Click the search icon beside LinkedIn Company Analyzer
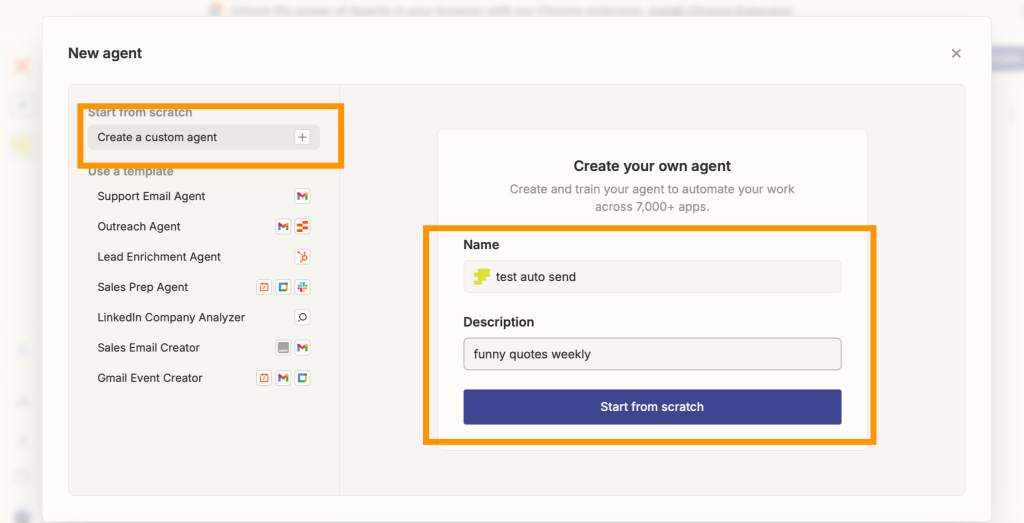The height and width of the screenshot is (523, 1024). pyautogui.click(x=302, y=317)
